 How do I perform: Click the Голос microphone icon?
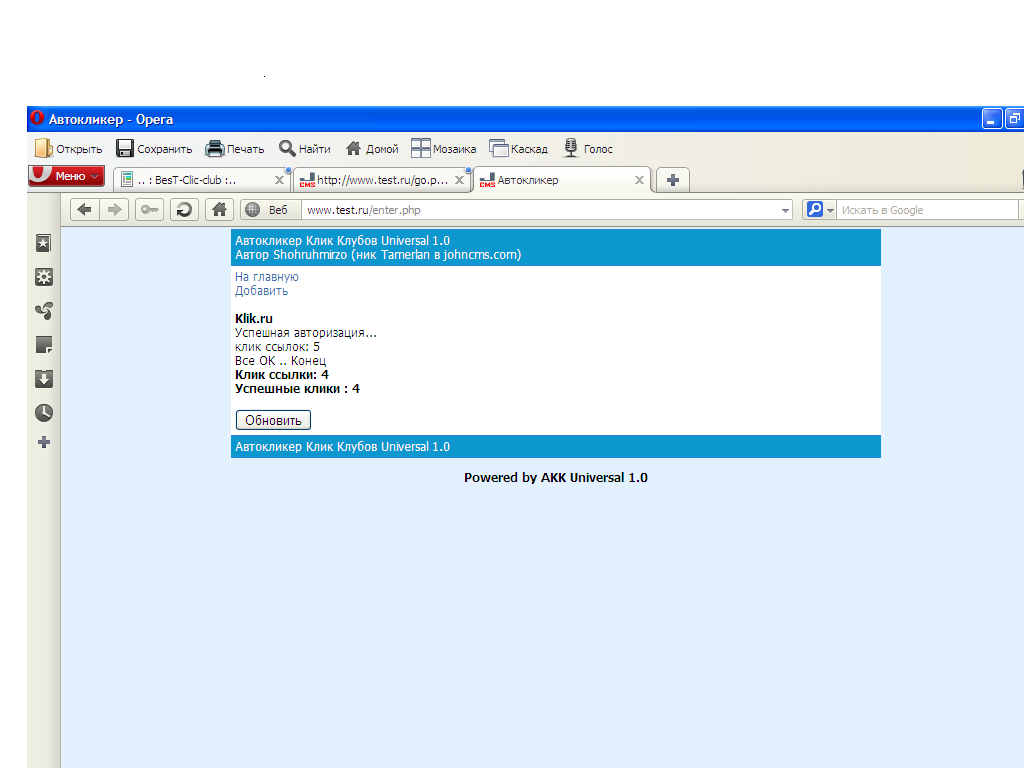[571, 148]
